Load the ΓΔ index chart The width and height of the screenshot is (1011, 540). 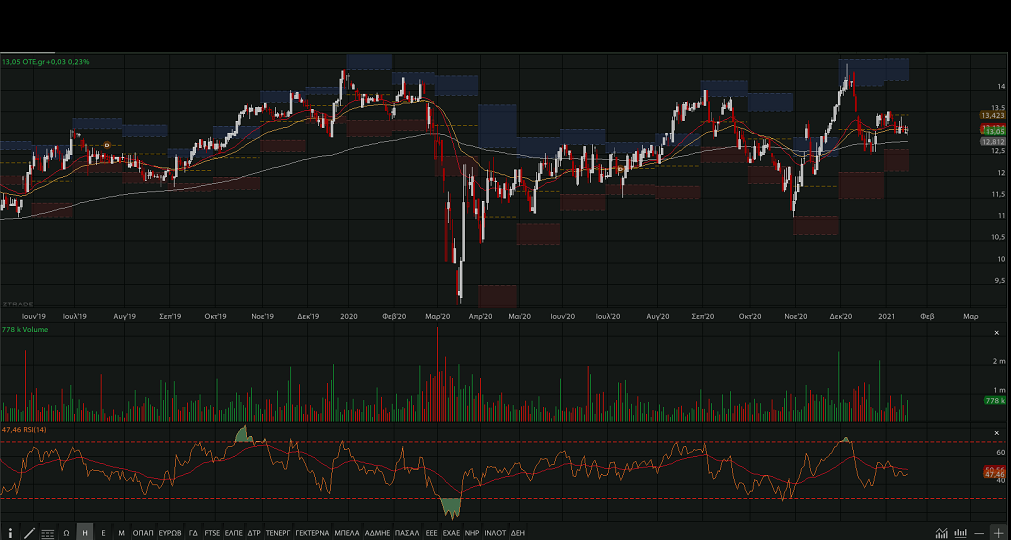193,533
